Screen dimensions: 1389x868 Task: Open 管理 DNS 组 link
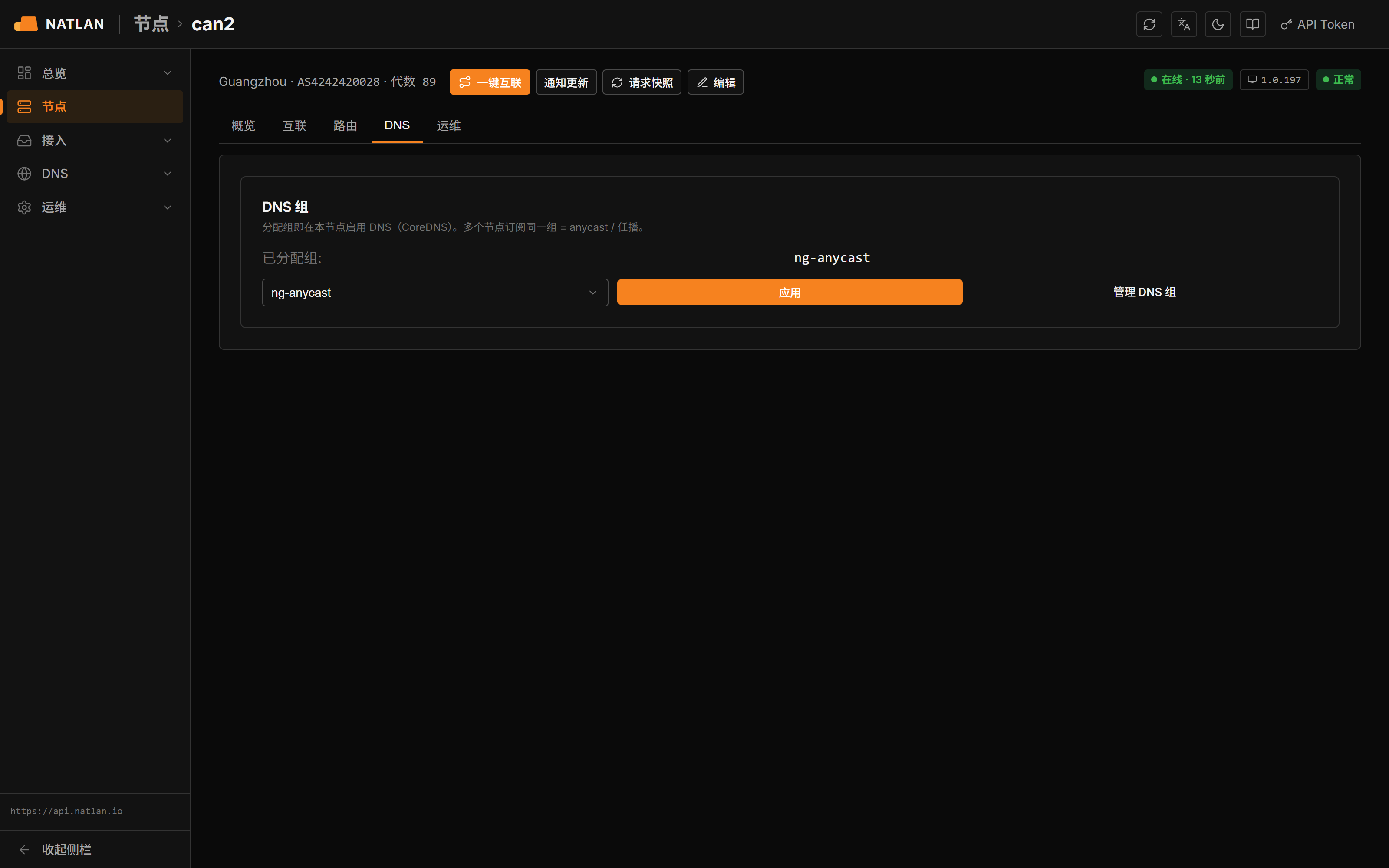click(1145, 292)
